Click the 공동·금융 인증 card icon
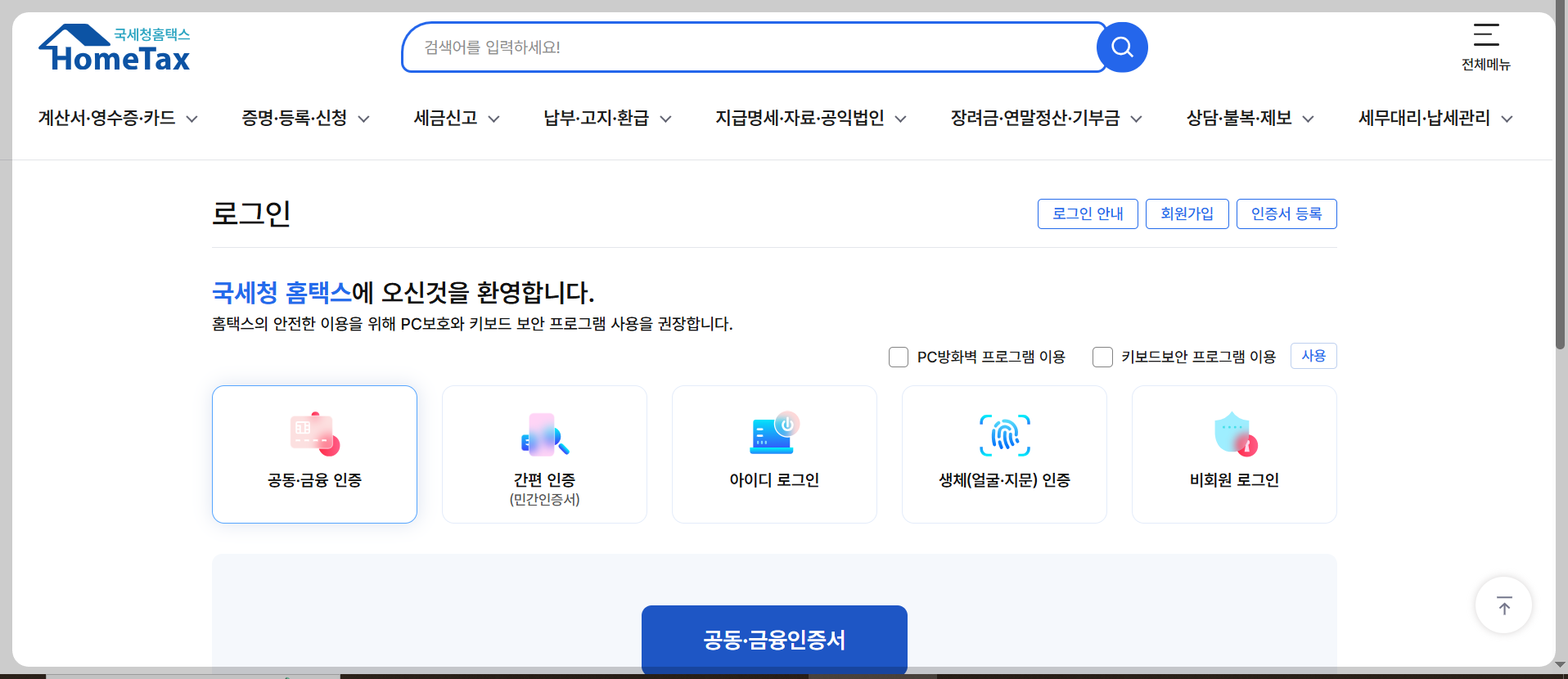1568x679 pixels. click(x=315, y=434)
